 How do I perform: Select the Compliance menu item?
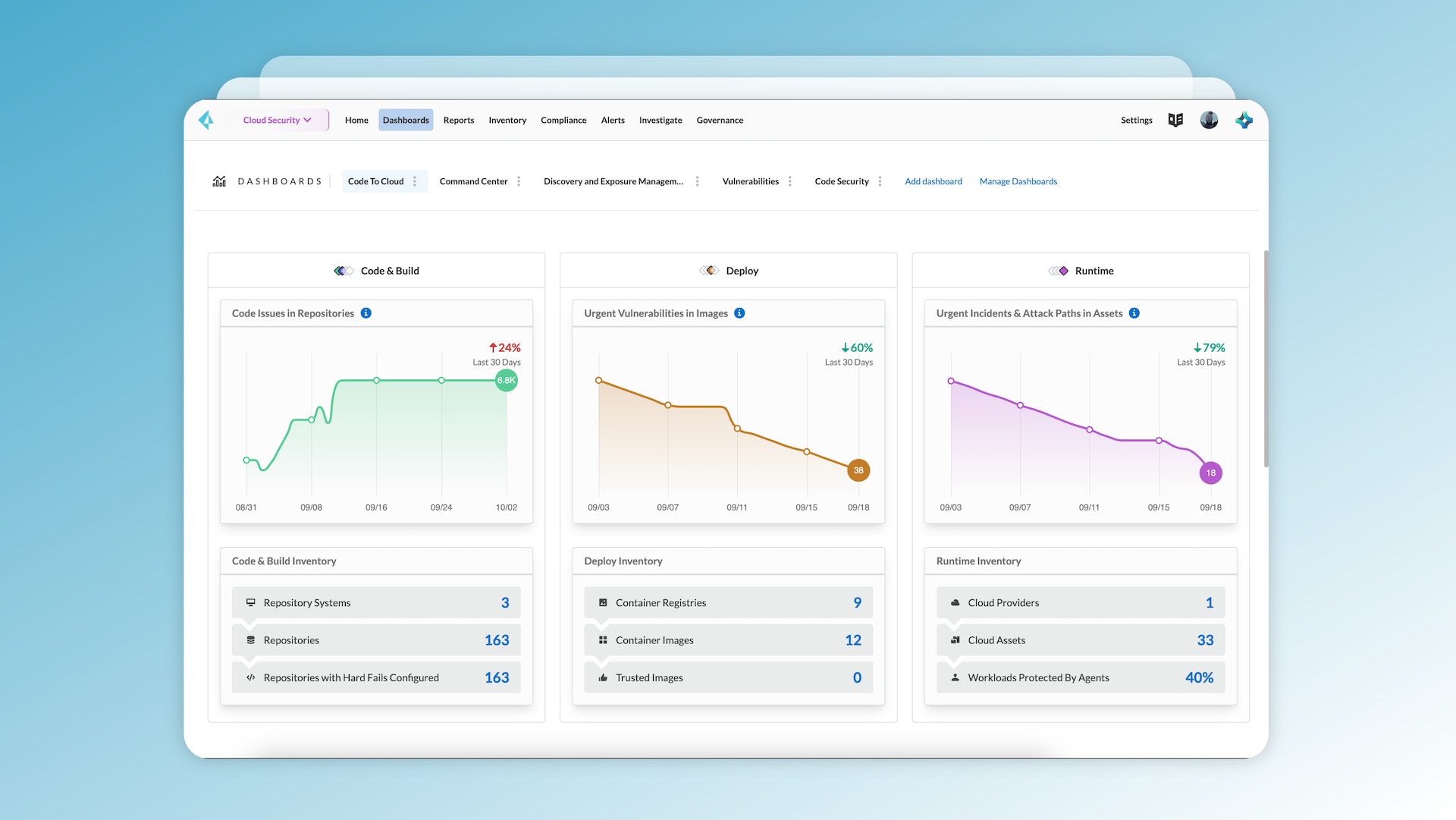(564, 119)
